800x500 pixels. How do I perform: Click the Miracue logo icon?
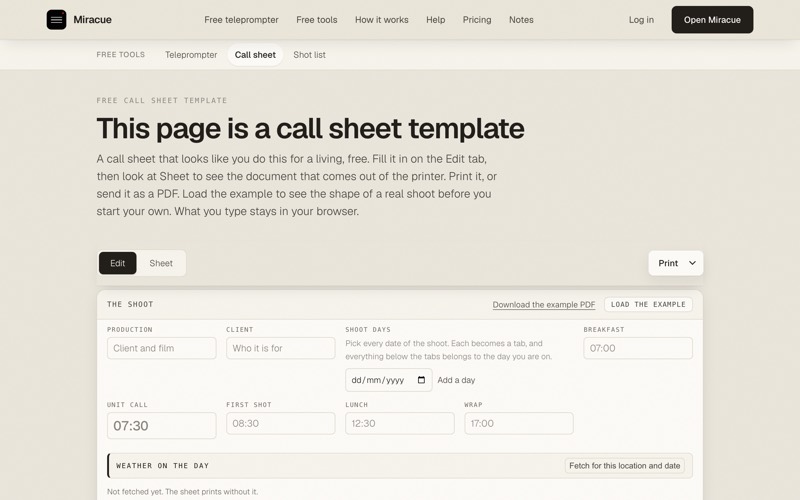pos(56,19)
